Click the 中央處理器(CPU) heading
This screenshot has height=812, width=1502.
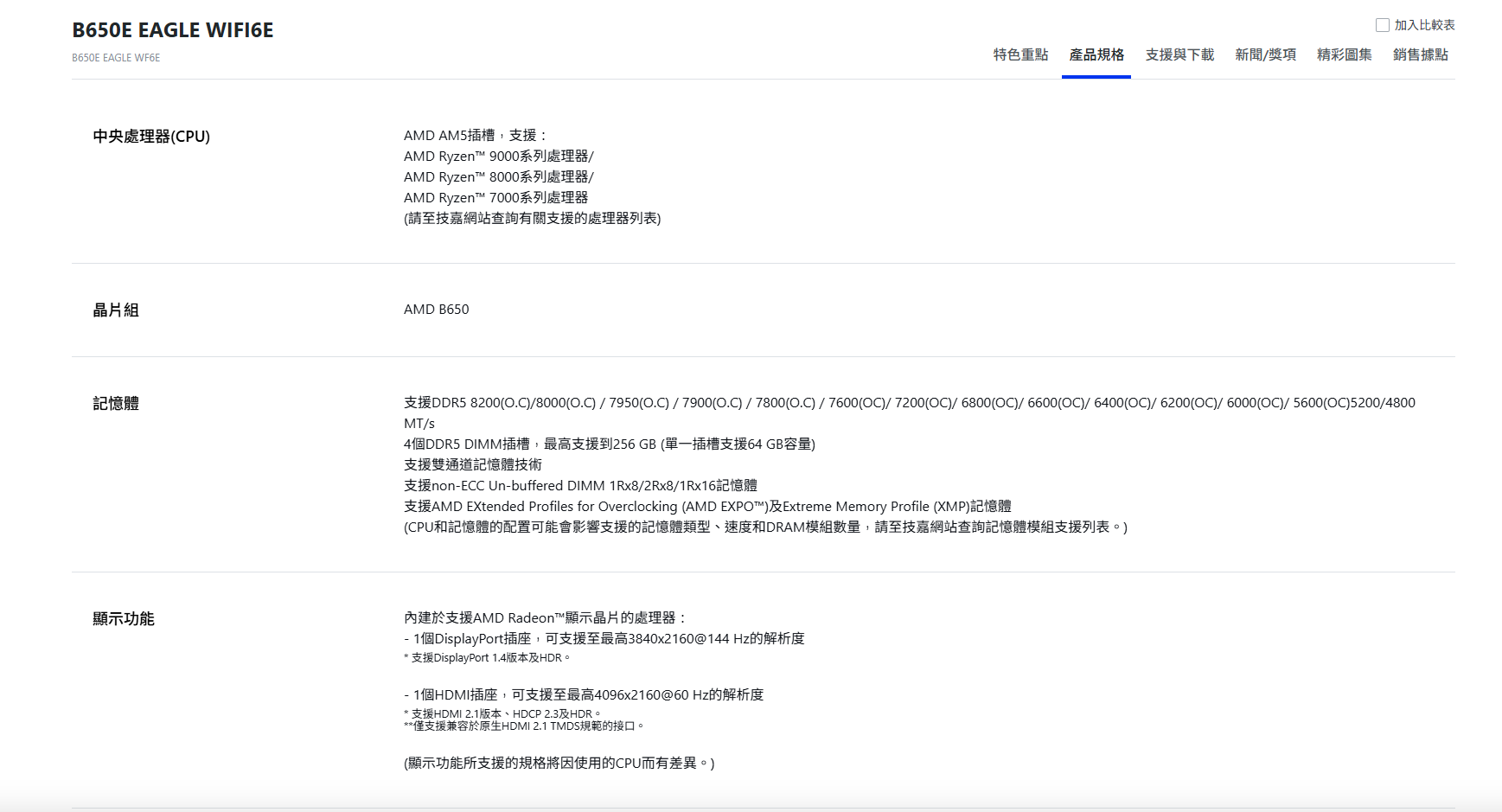(151, 137)
